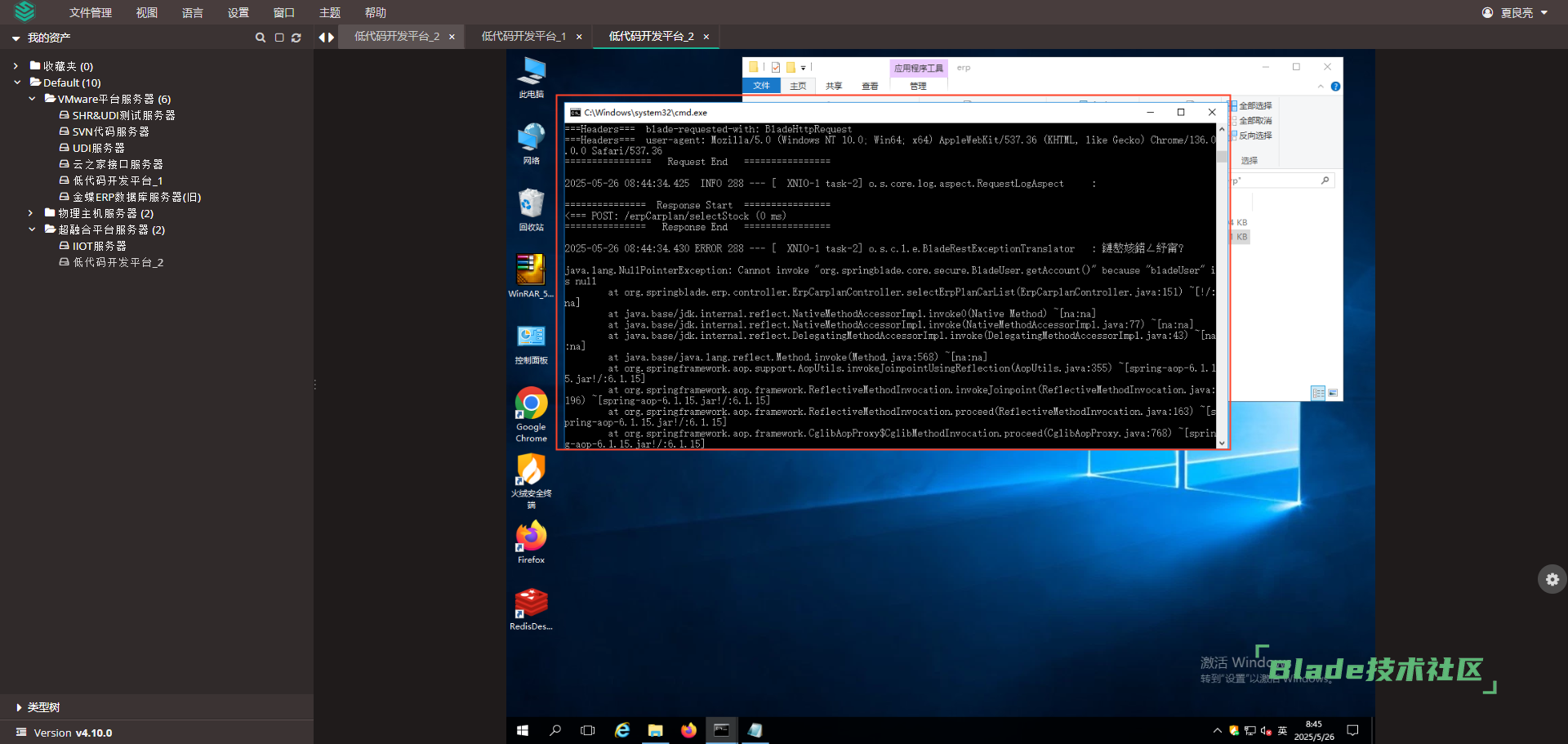
Task: Click Firefox in the taskbar
Action: [x=688, y=730]
